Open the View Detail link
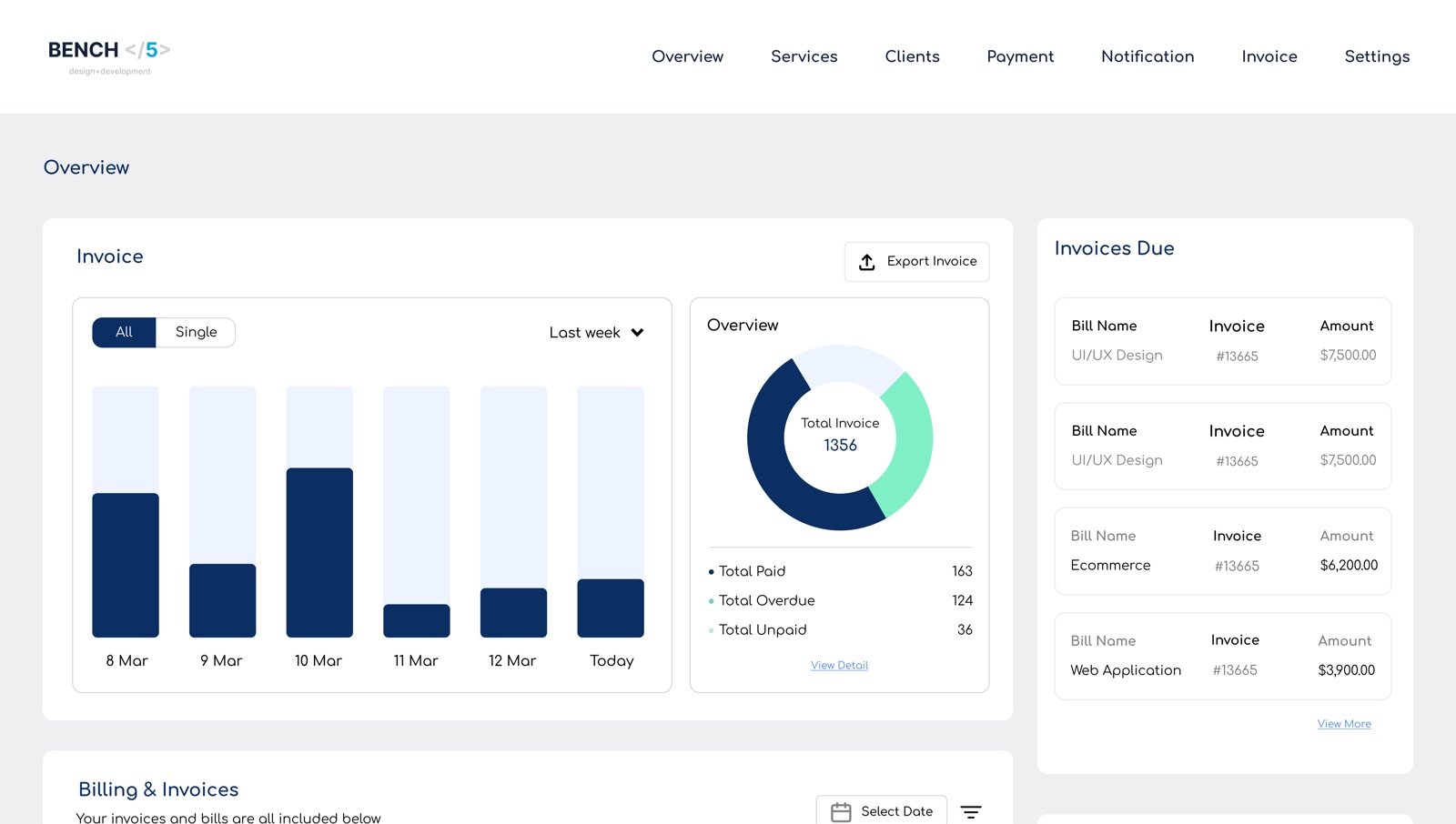This screenshot has width=1456, height=824. [x=839, y=666]
